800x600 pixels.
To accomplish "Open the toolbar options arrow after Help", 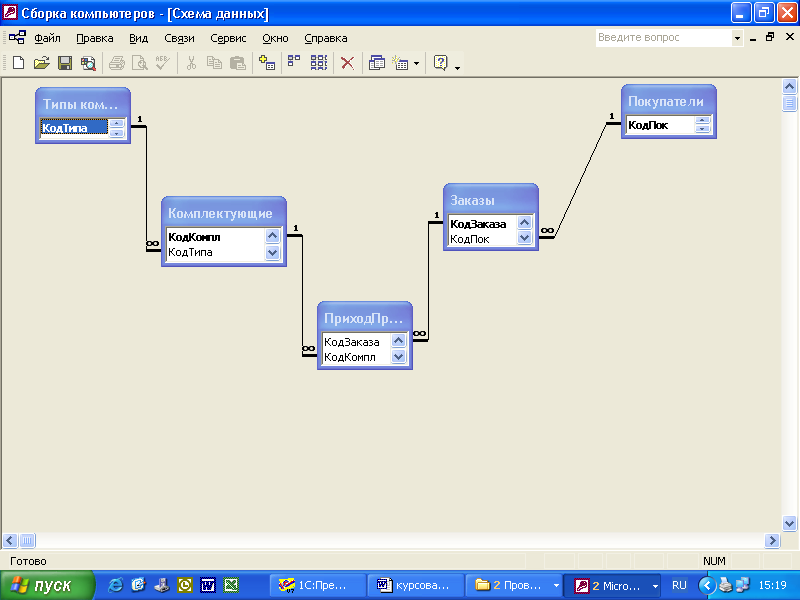I will tap(457, 67).
